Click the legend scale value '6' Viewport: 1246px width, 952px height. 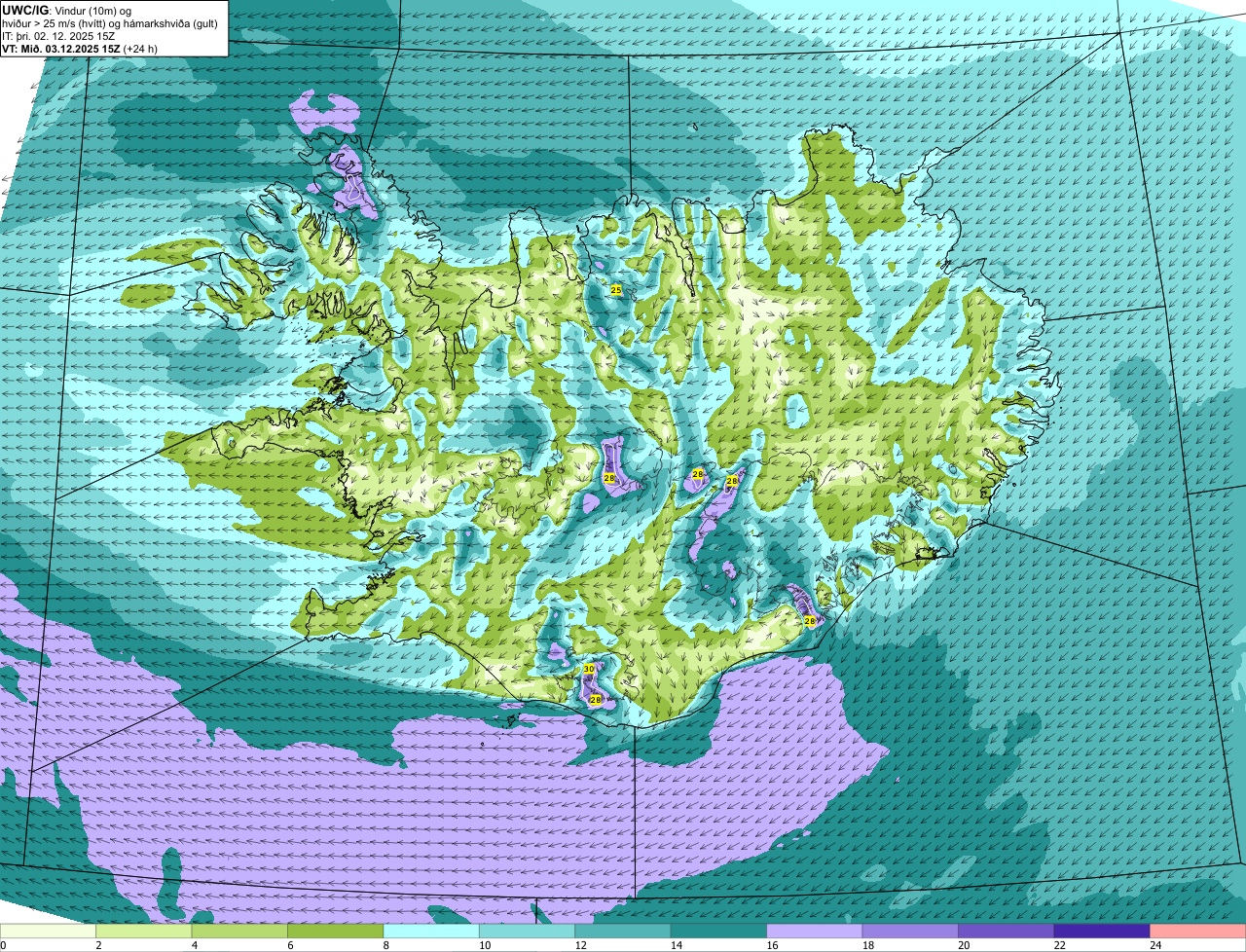click(x=290, y=945)
